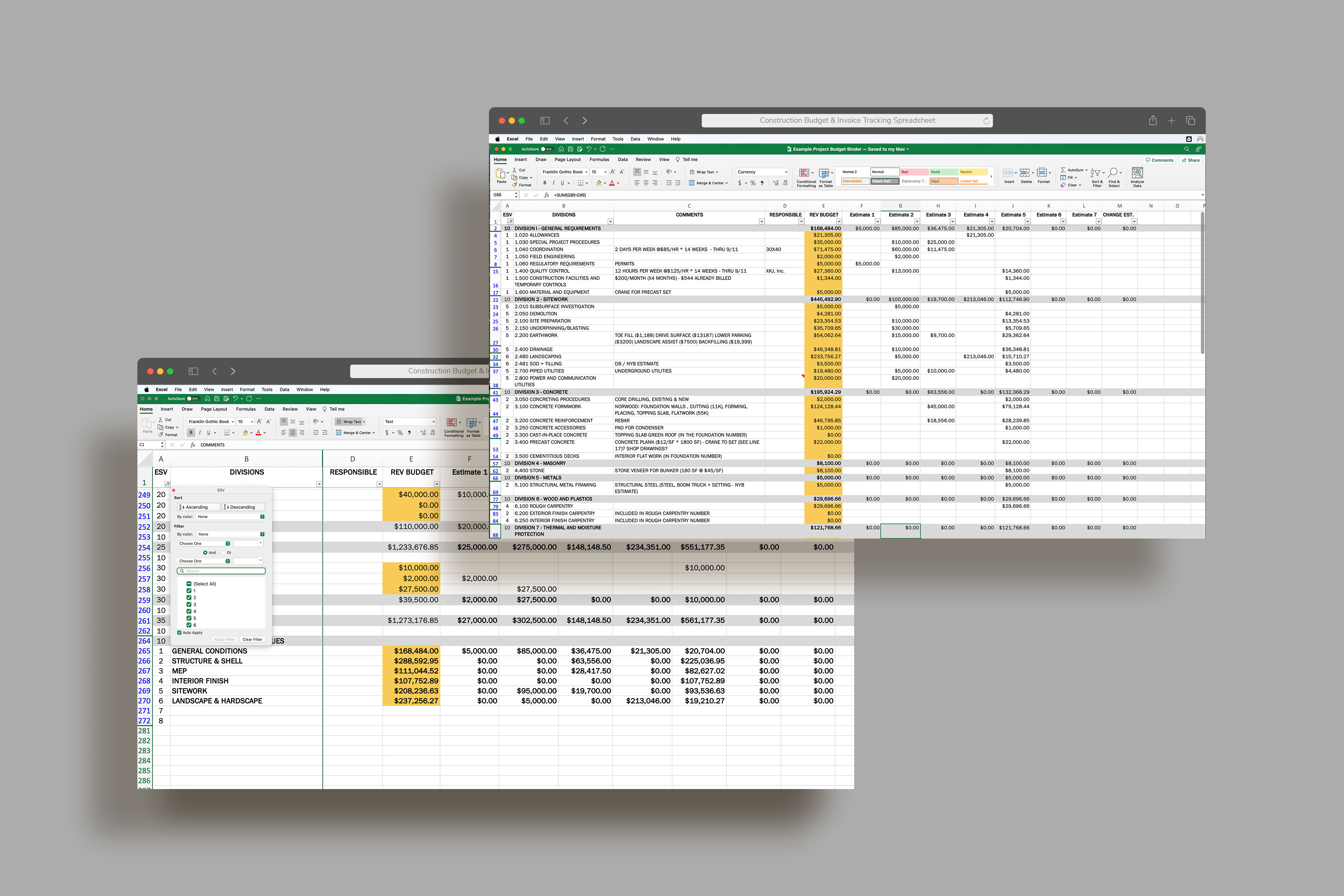Image resolution: width=1344 pixels, height=896 pixels.
Task: Apply the Neutral cell style swatch
Action: [973, 172]
